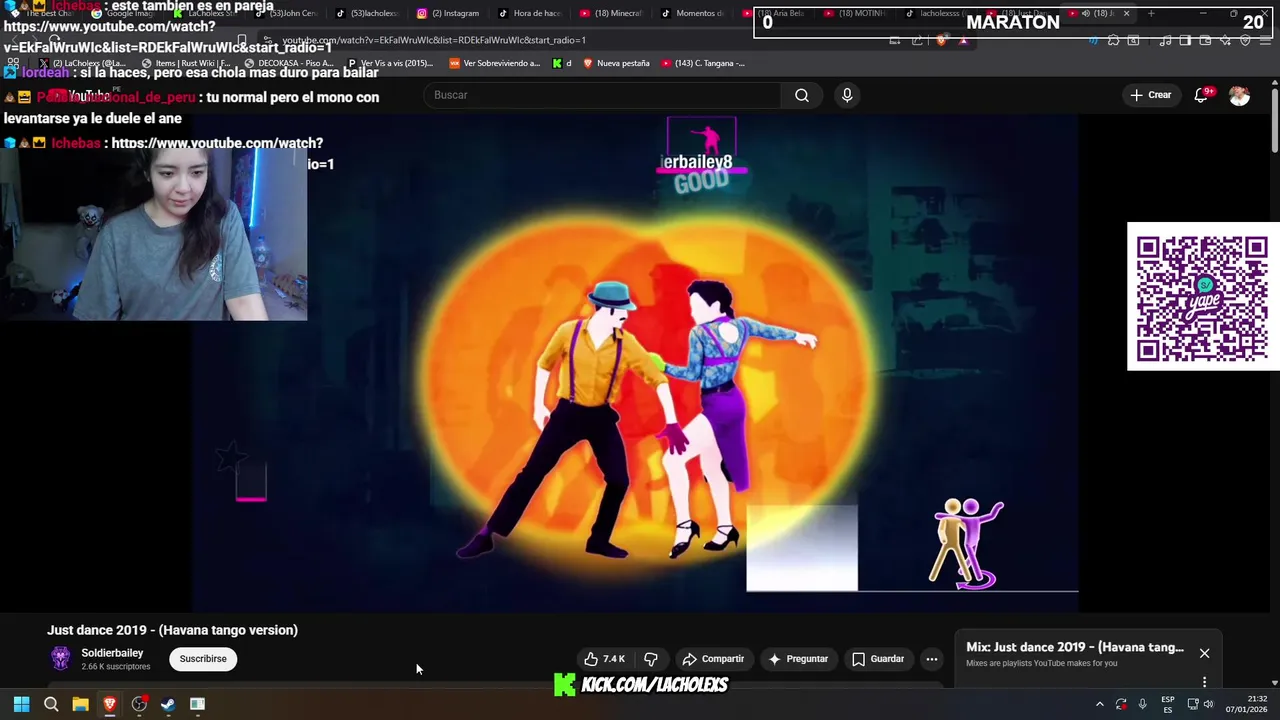1280x720 pixels.
Task: Open OBS Studio taskbar icon
Action: [139, 704]
